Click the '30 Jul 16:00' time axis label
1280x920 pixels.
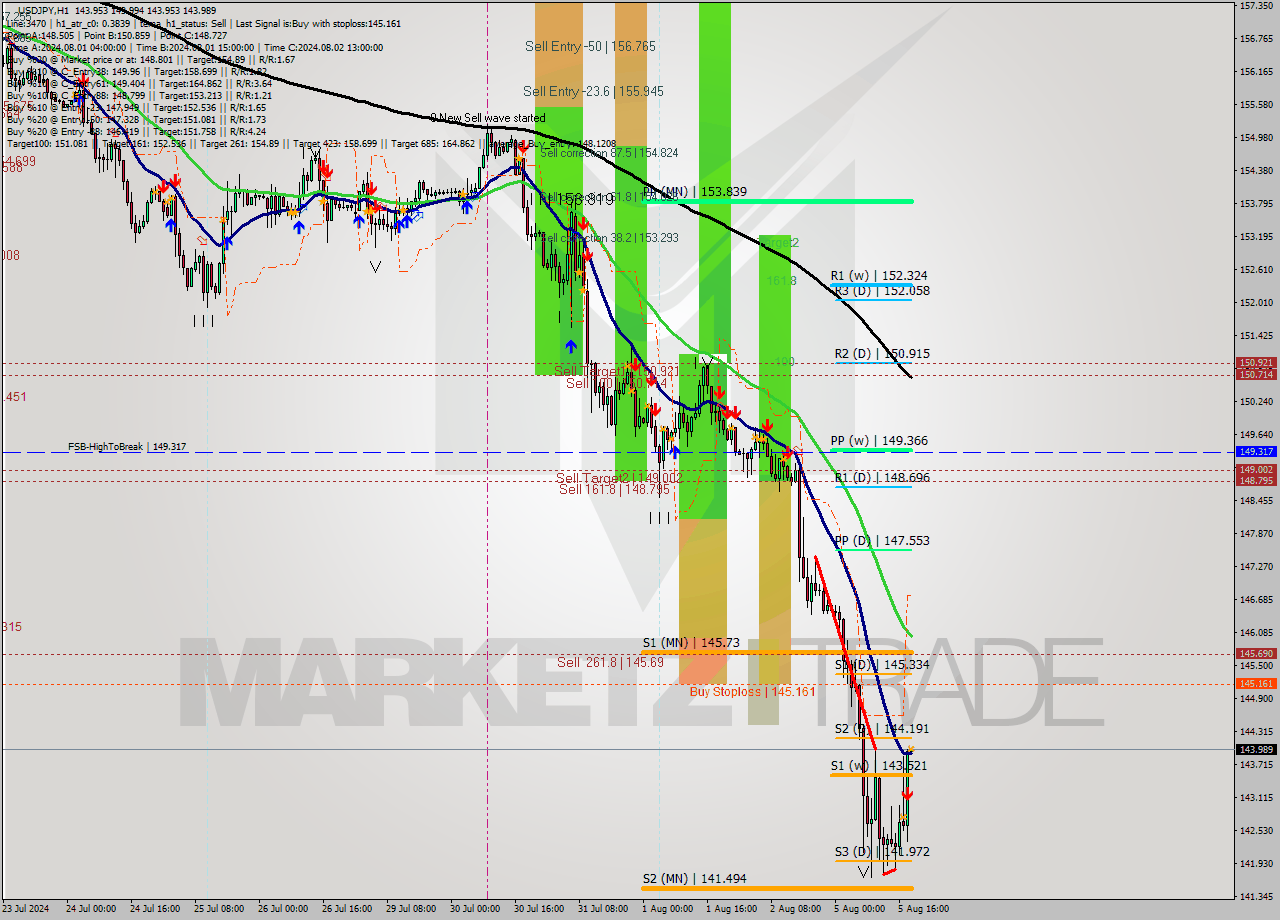540,909
